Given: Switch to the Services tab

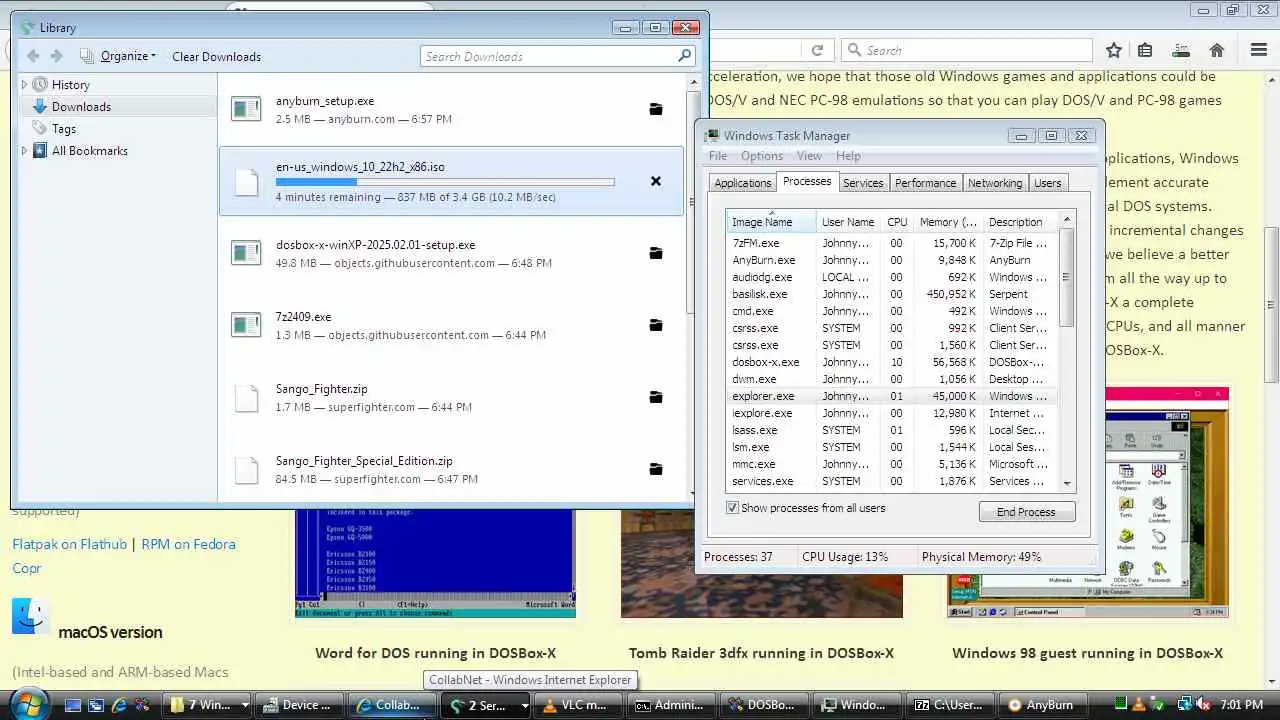Looking at the screenshot, I should [x=863, y=183].
